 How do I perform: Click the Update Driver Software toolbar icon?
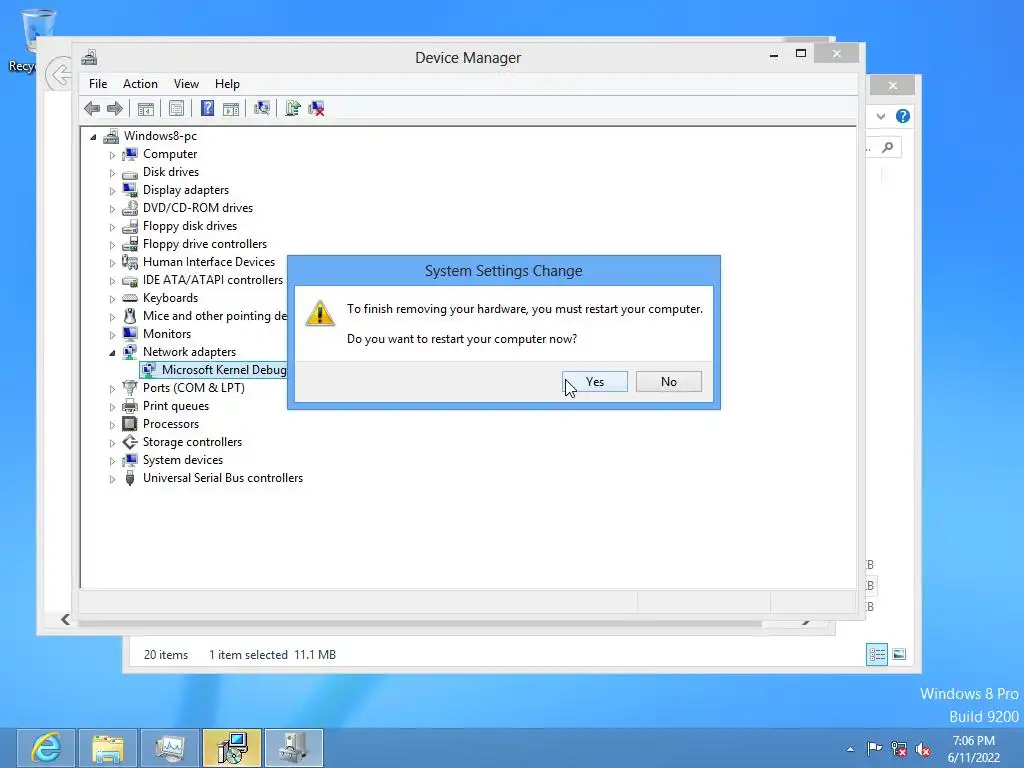(293, 108)
